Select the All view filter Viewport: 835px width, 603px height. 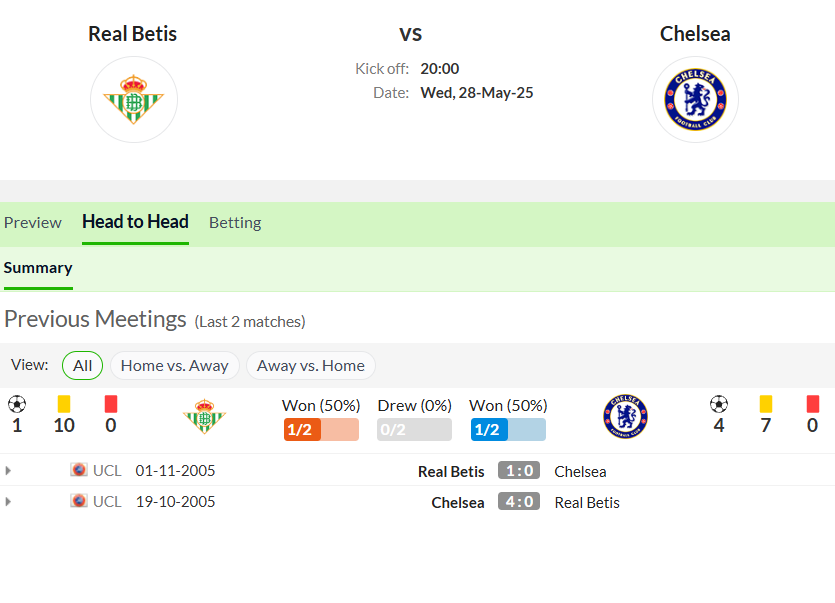tap(83, 365)
